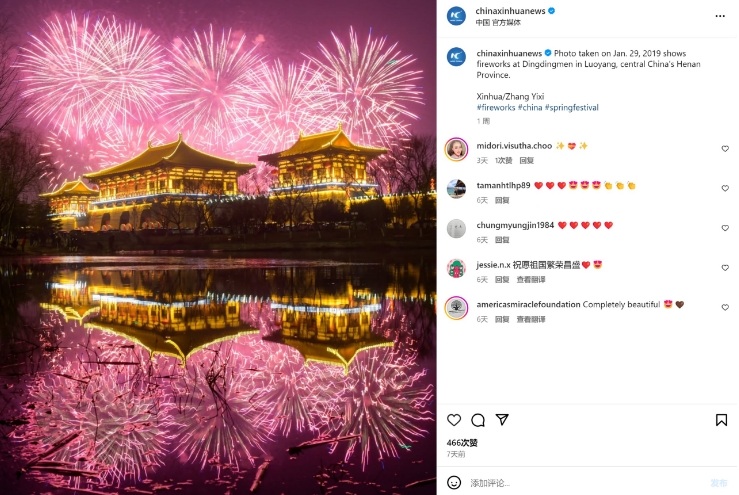View translation of jessie.n.x's comment
The width and height of the screenshot is (739, 495).
click(531, 280)
